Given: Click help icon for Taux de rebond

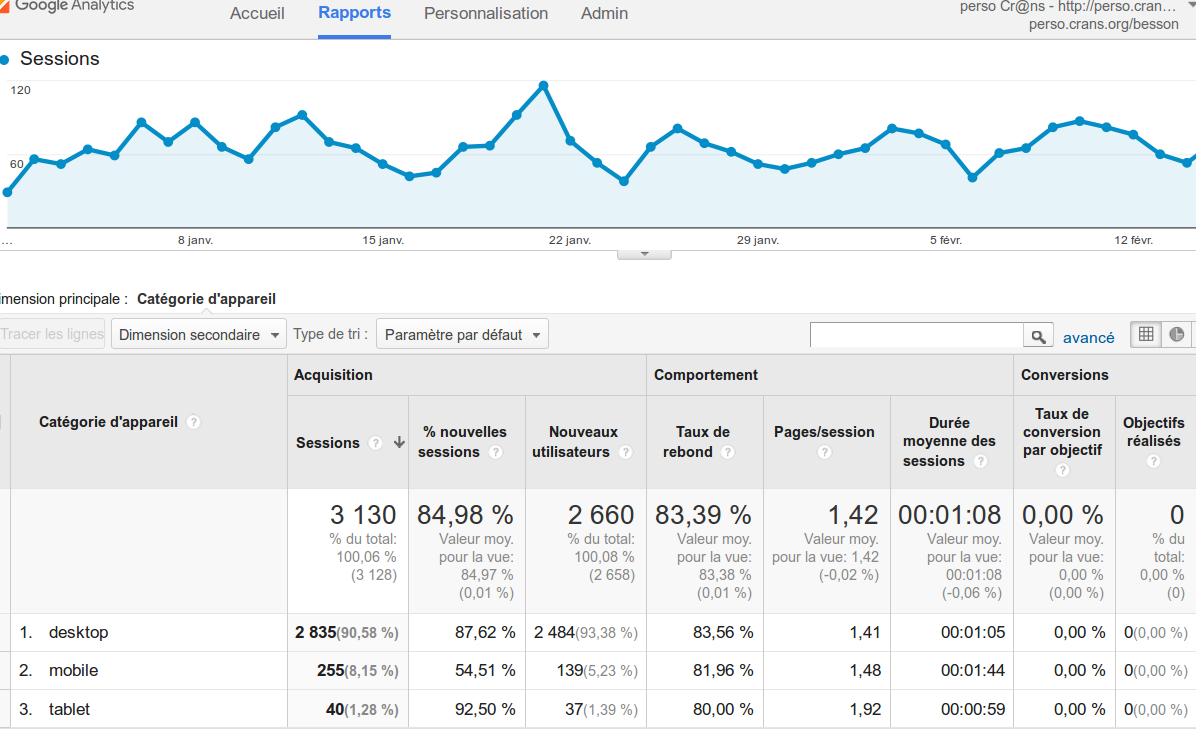Looking at the screenshot, I should (x=728, y=452).
